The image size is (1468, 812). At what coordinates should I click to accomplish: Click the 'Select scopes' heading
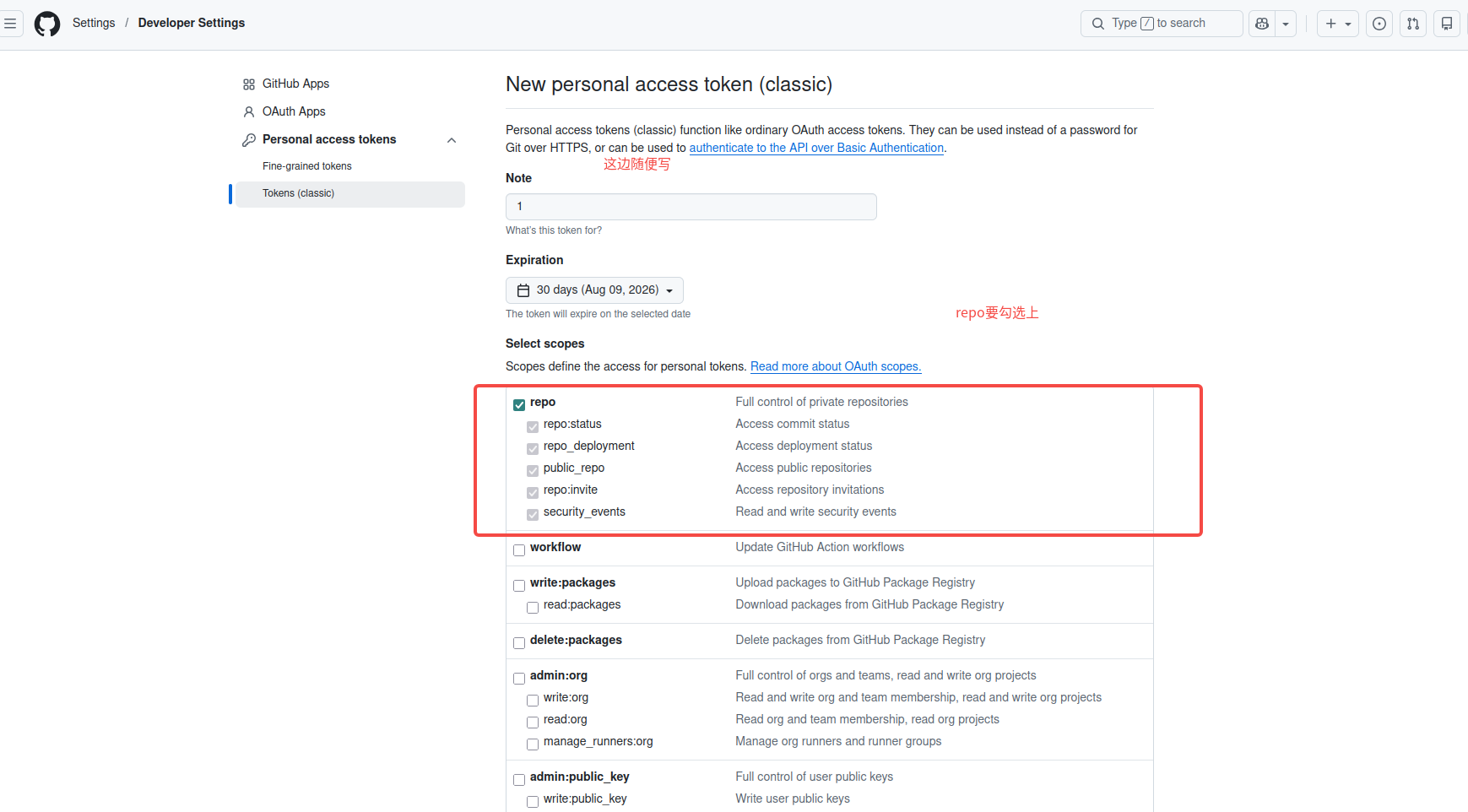click(x=544, y=344)
